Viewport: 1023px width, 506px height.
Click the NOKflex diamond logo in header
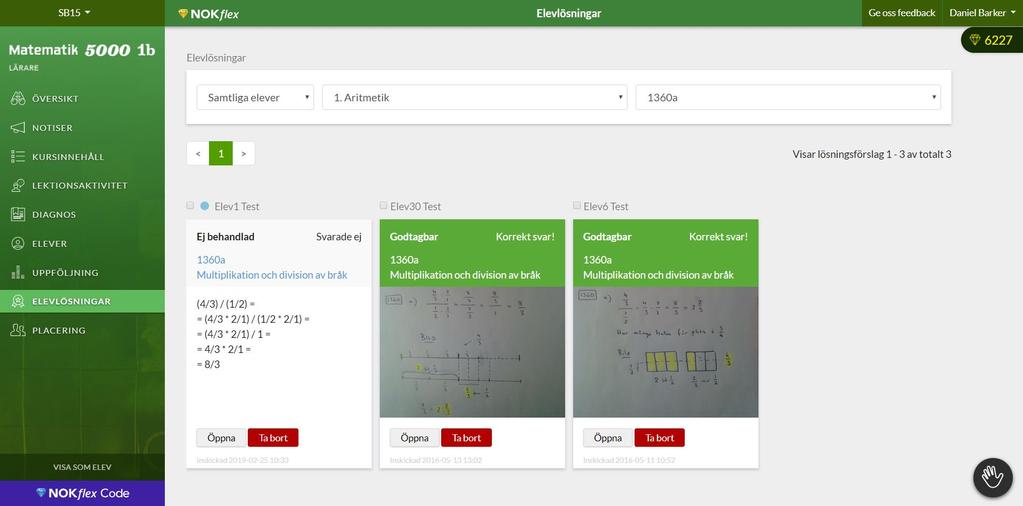[x=183, y=13]
